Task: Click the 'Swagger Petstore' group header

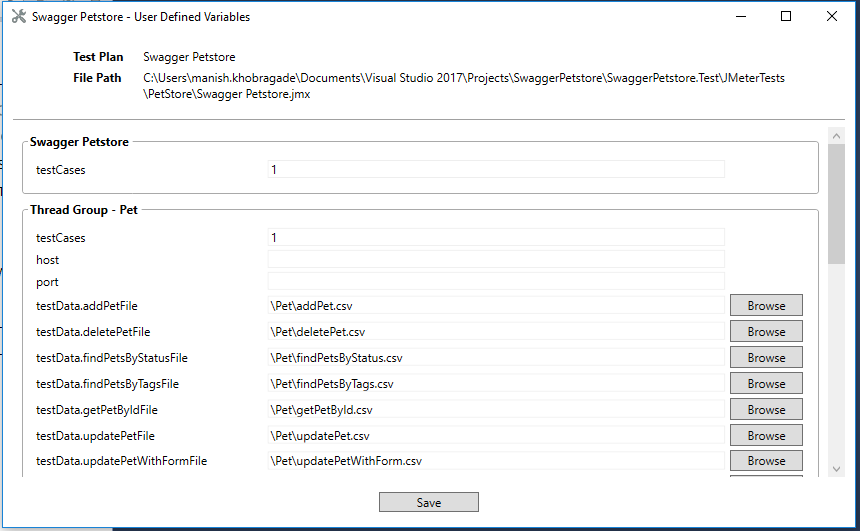Action: click(x=79, y=142)
